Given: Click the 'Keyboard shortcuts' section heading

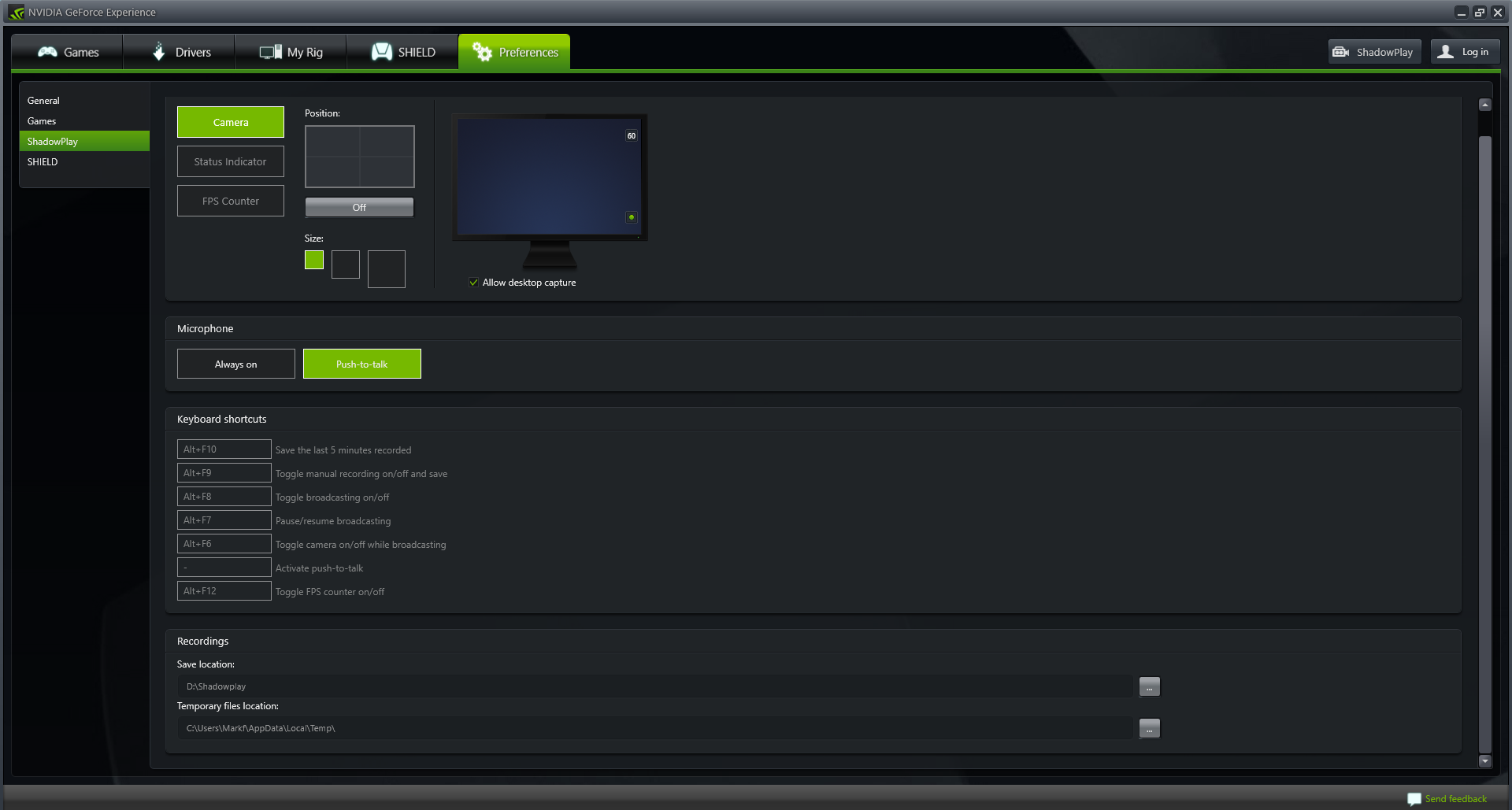Looking at the screenshot, I should click(x=222, y=419).
